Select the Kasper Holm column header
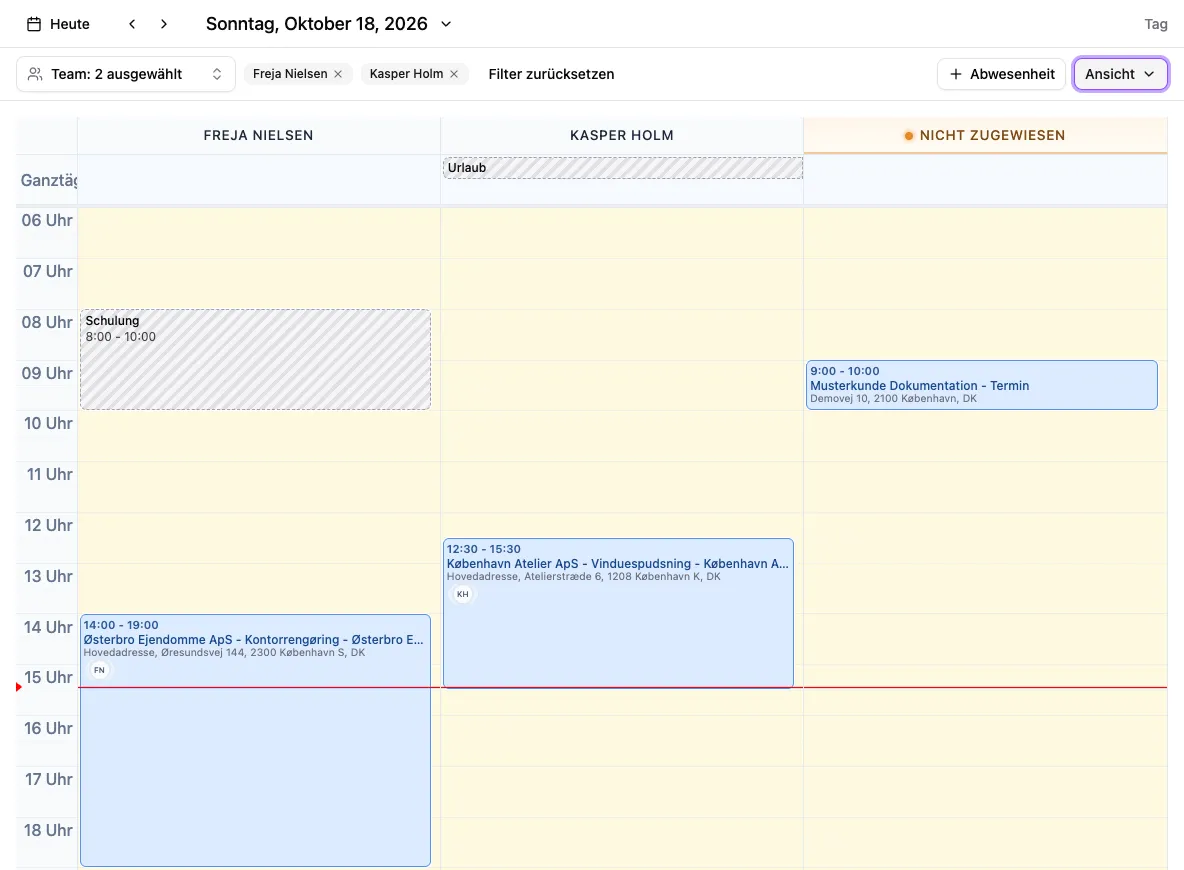The height and width of the screenshot is (870, 1184). 621,136
